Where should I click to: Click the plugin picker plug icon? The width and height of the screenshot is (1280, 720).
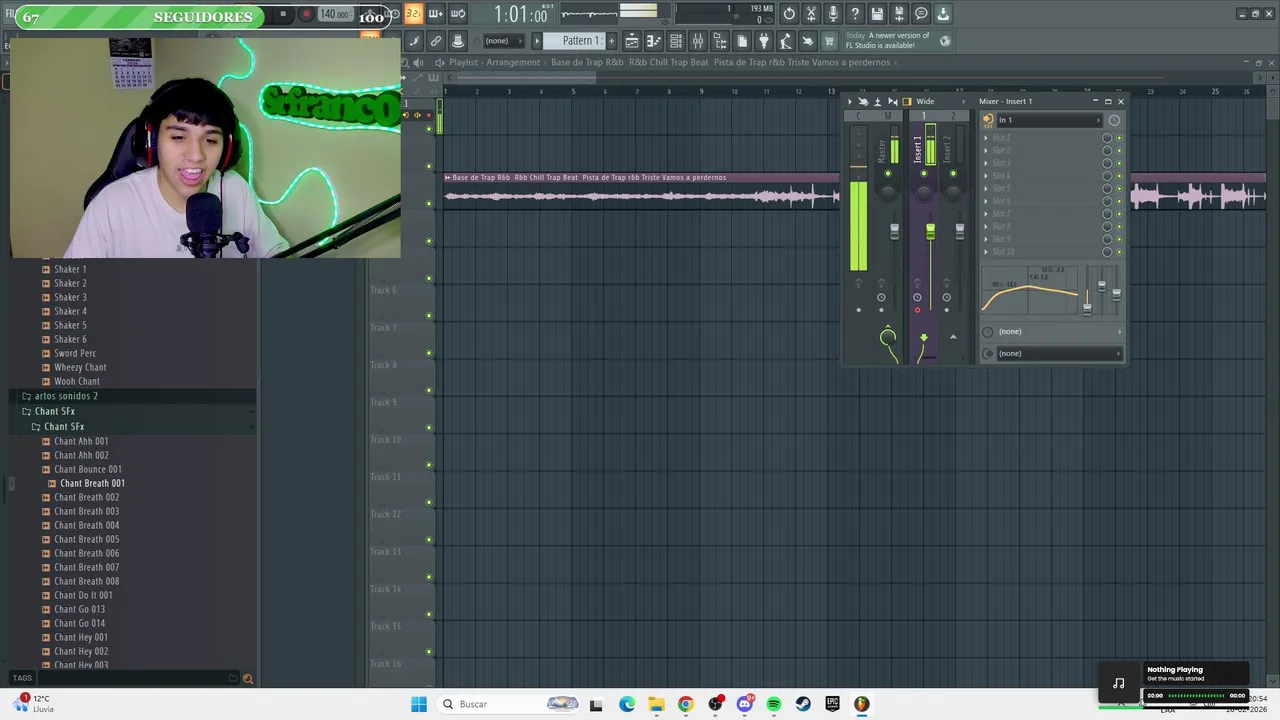tap(764, 41)
